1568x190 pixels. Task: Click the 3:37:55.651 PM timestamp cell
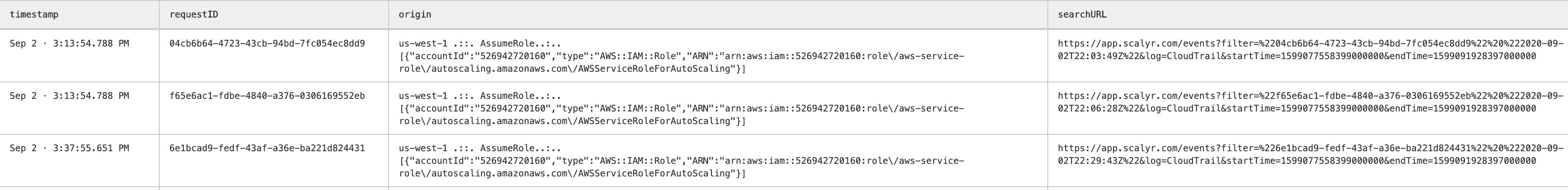point(69,149)
